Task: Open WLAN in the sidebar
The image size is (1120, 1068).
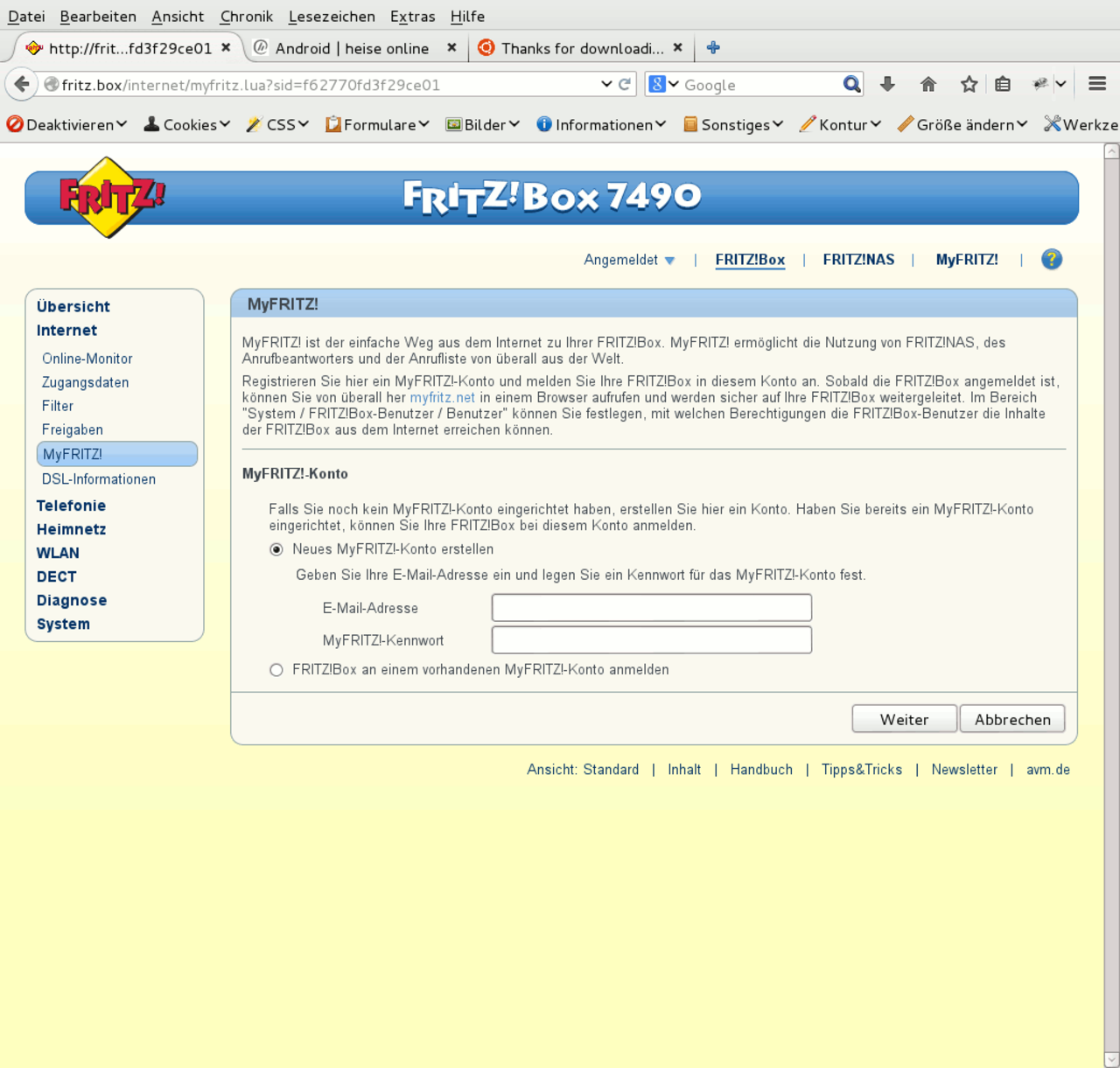Action: [58, 553]
